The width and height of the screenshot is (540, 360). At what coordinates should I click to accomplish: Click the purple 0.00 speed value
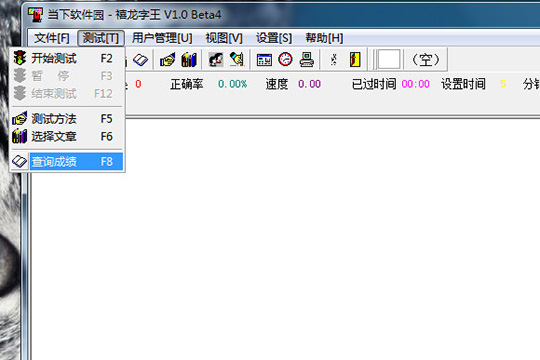[309, 84]
